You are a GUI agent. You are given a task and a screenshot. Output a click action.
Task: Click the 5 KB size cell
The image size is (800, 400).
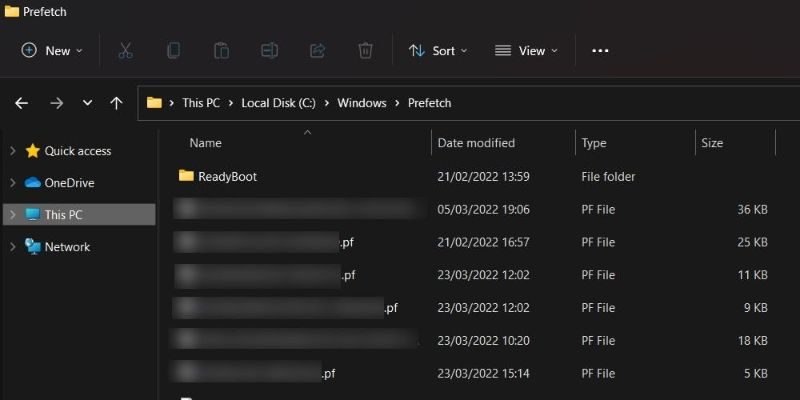tap(756, 373)
